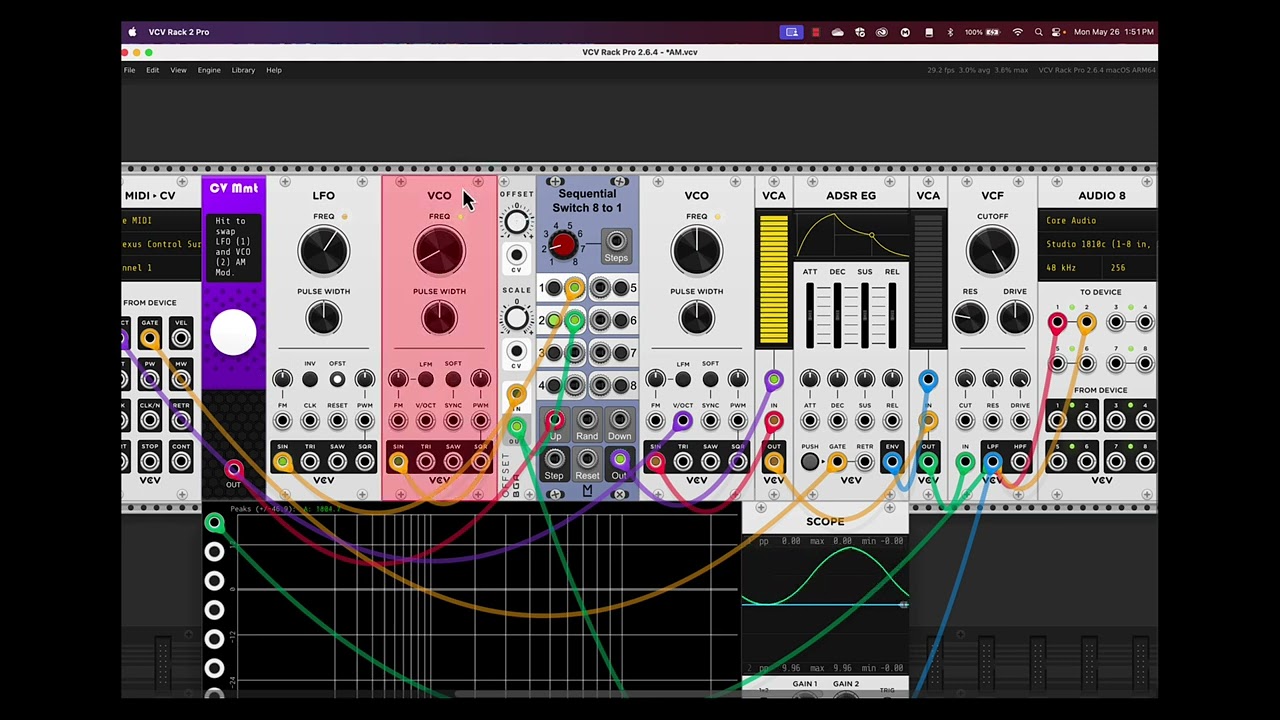Click the ADSR EG SUS slider
The width and height of the screenshot is (1280, 720).
tap(864, 315)
